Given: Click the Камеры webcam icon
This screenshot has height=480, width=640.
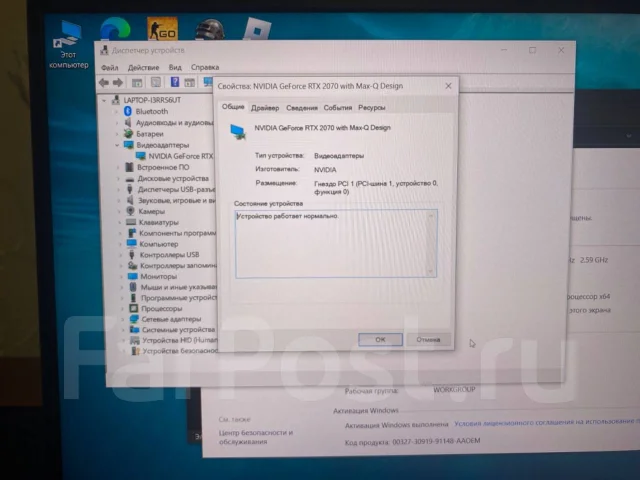Looking at the screenshot, I should pyautogui.click(x=130, y=211).
